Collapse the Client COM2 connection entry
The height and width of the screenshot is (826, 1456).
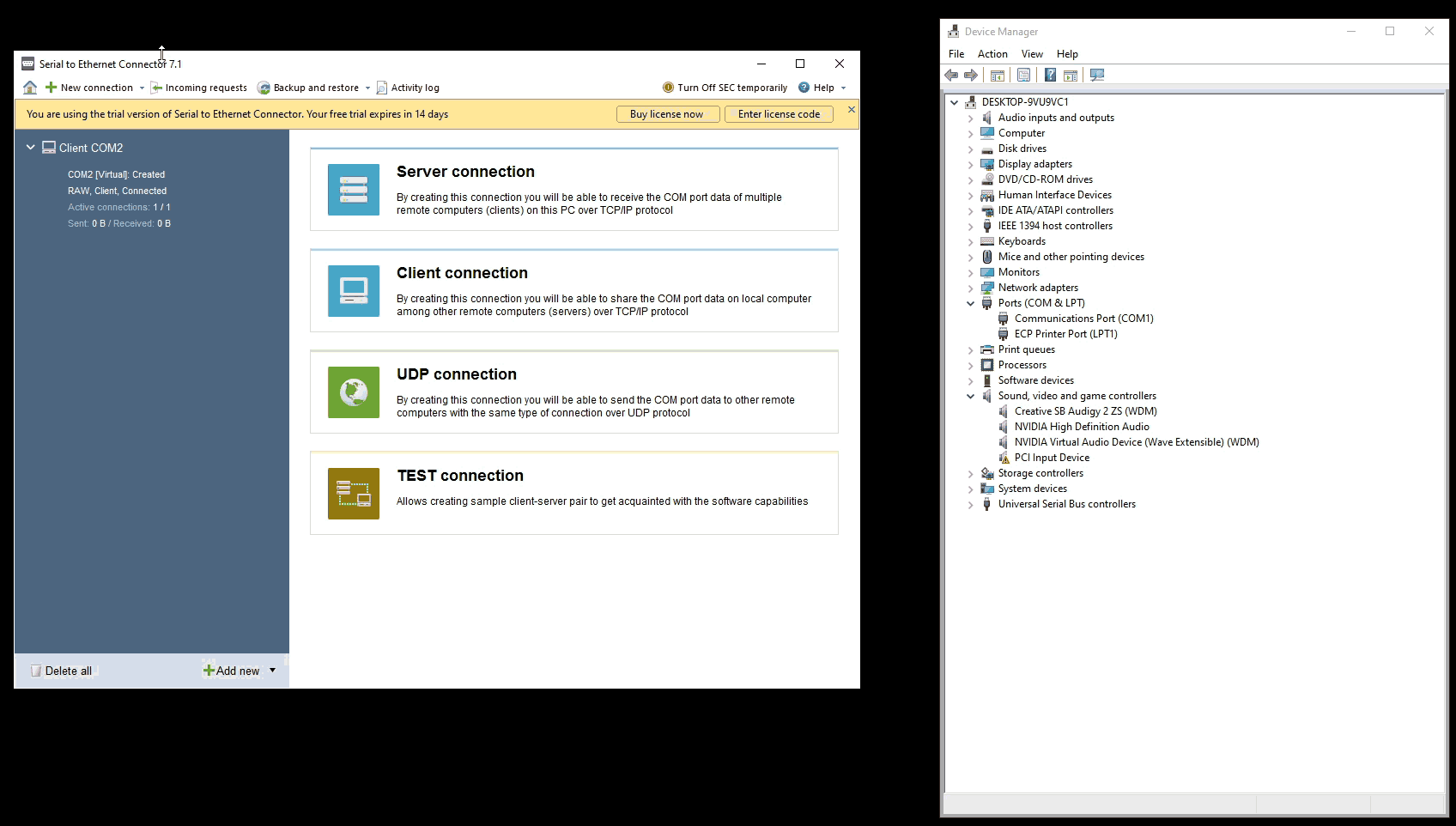click(x=30, y=148)
